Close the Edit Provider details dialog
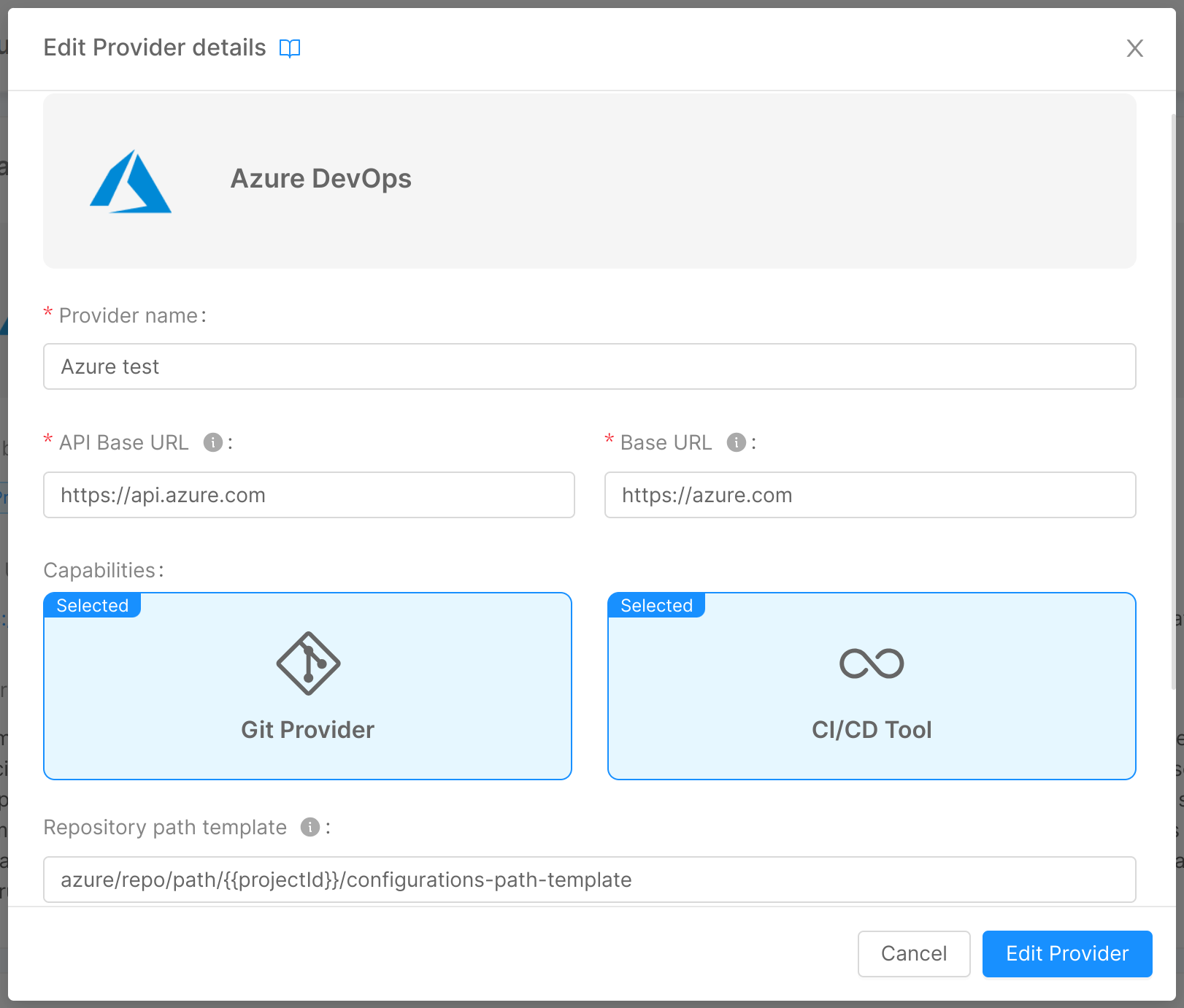 [1135, 48]
